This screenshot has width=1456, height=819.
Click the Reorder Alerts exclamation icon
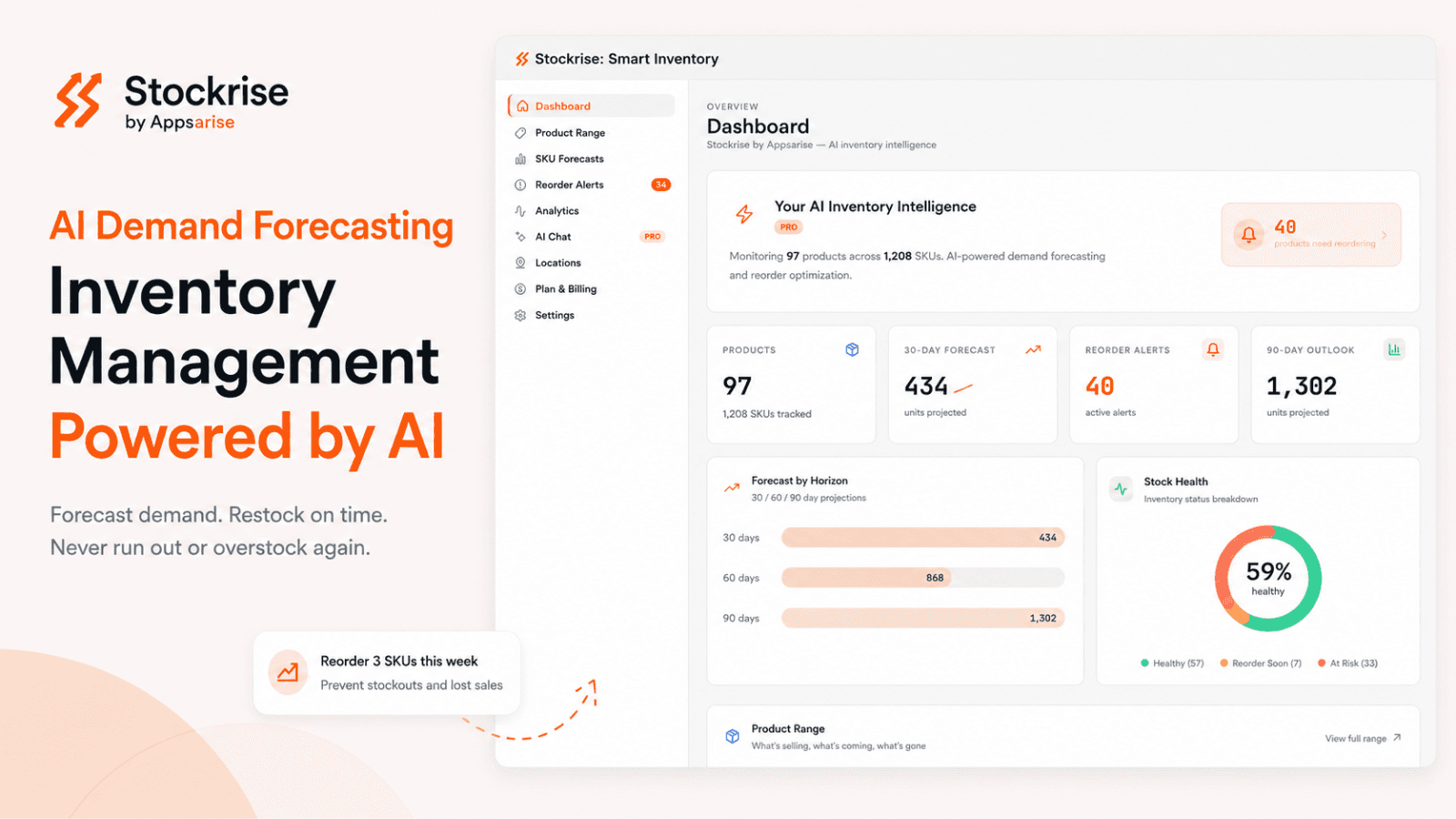[x=521, y=185]
